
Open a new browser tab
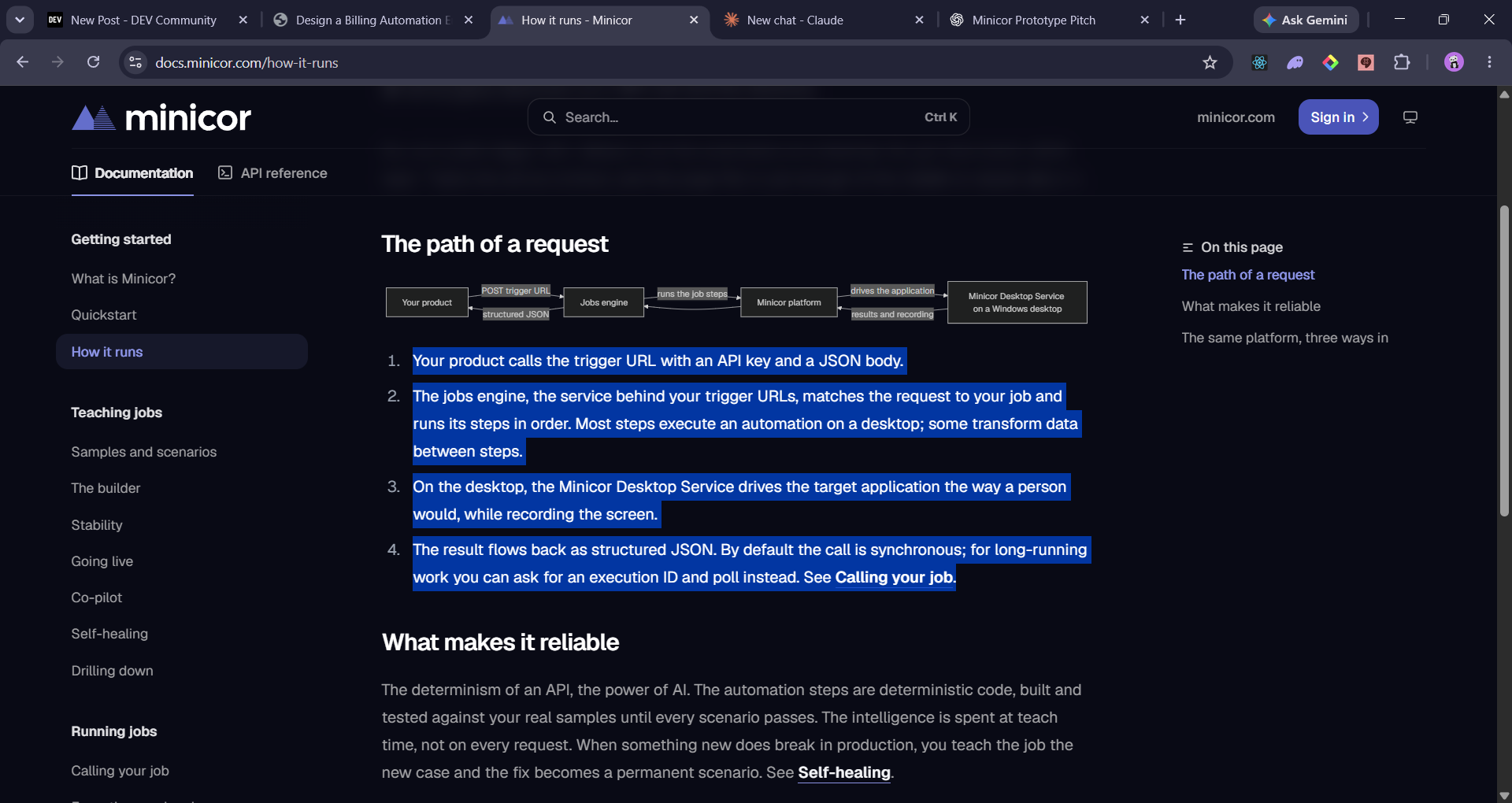1180,20
